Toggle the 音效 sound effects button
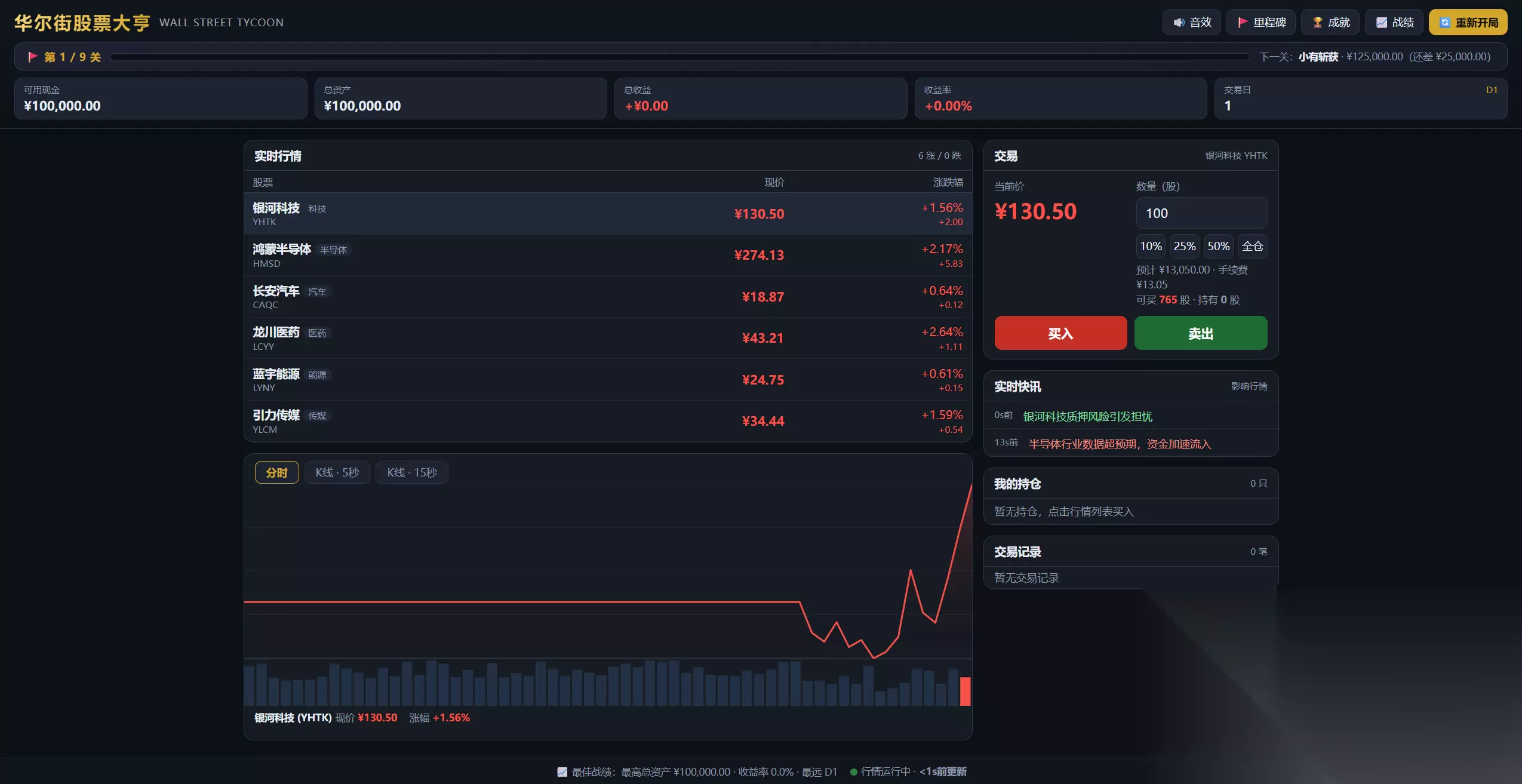The height and width of the screenshot is (784, 1522). [x=1191, y=22]
